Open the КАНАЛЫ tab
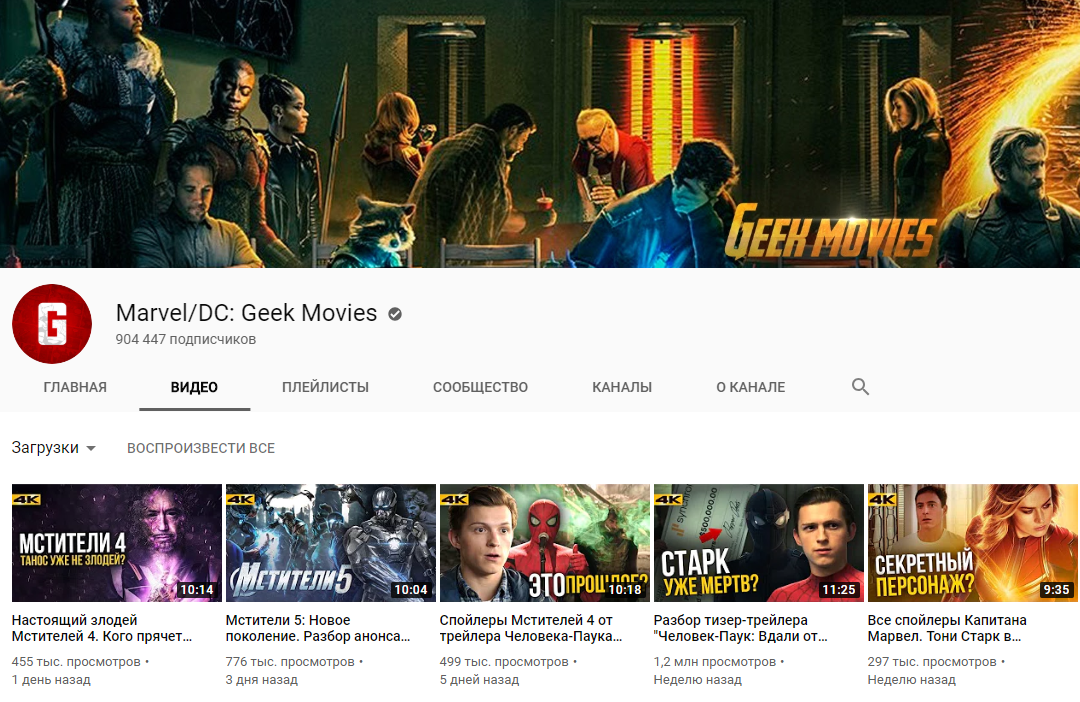Image resolution: width=1080 pixels, height=702 pixels. pyautogui.click(x=622, y=387)
